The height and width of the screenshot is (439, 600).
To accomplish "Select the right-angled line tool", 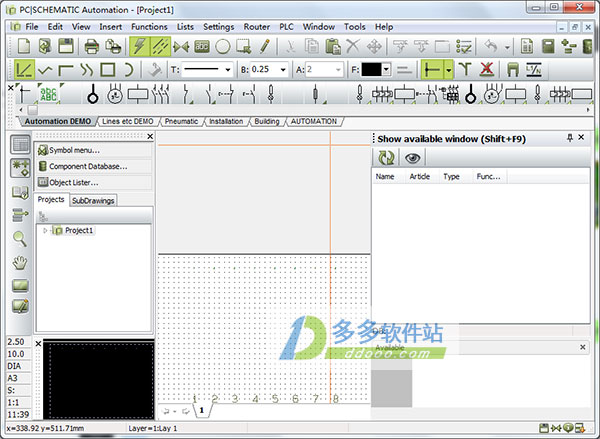I will tap(66, 70).
